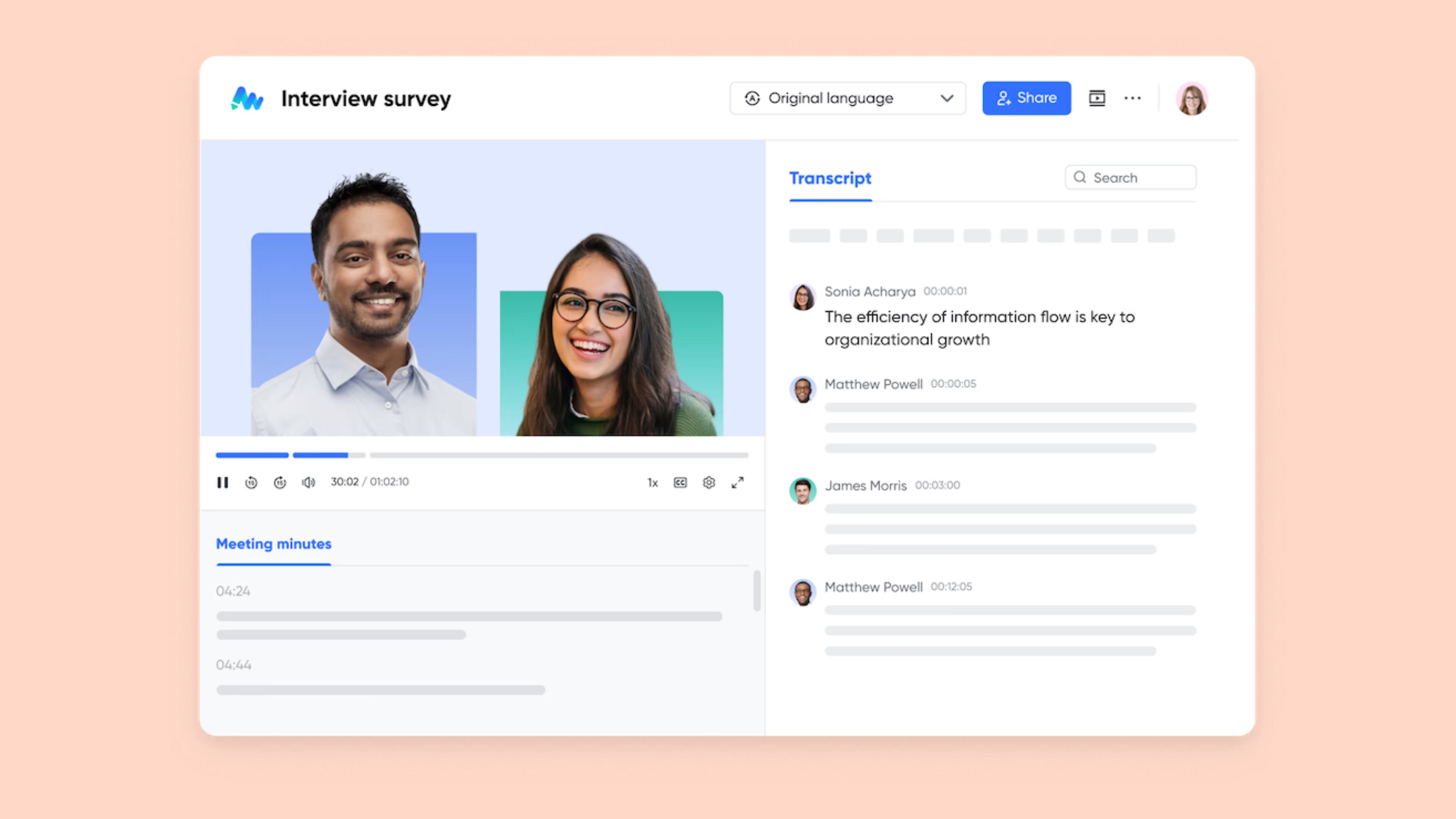Open the user profile avatar
1456x819 pixels.
coord(1191,99)
